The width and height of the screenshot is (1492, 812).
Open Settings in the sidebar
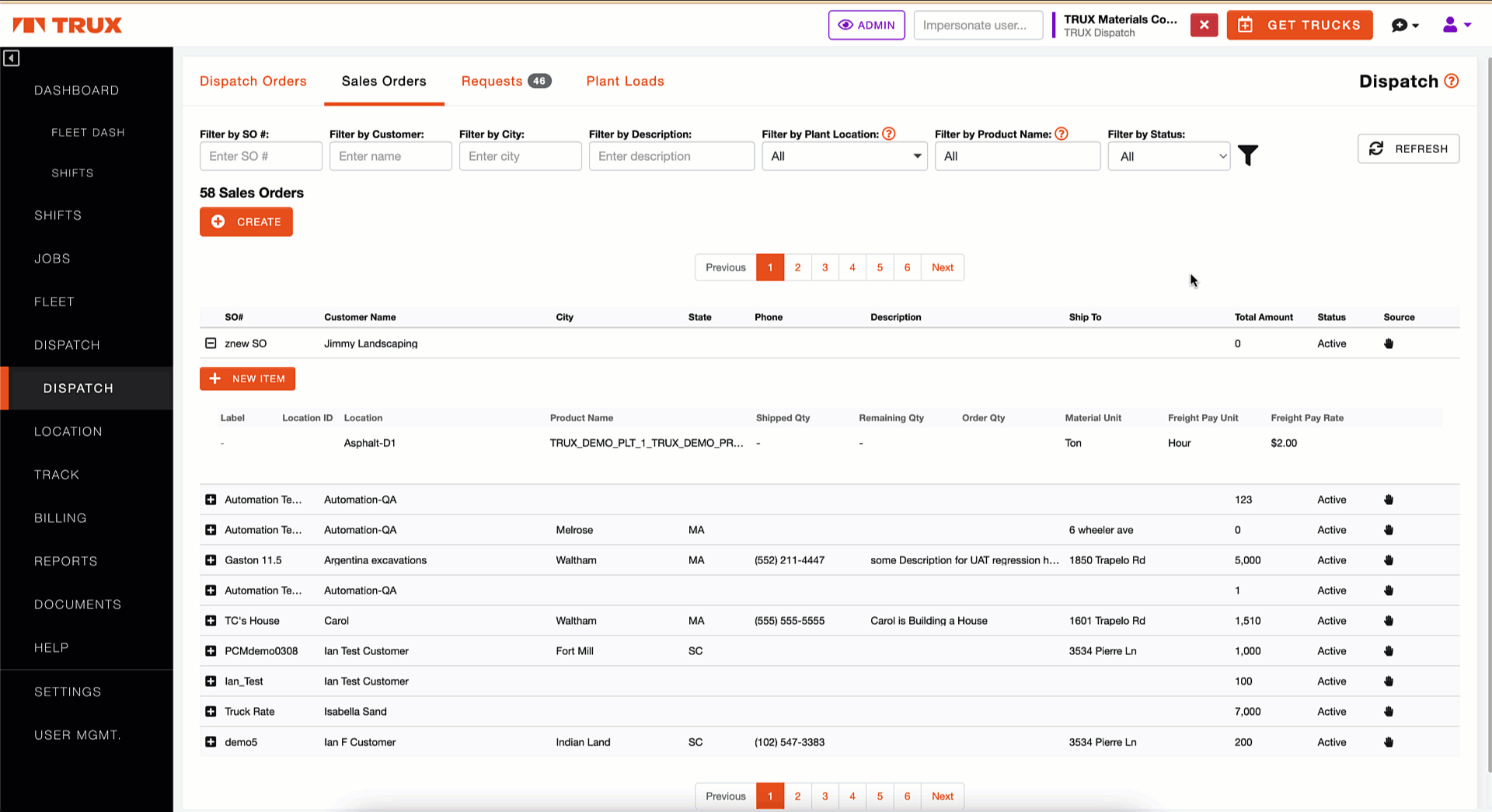[x=68, y=692]
